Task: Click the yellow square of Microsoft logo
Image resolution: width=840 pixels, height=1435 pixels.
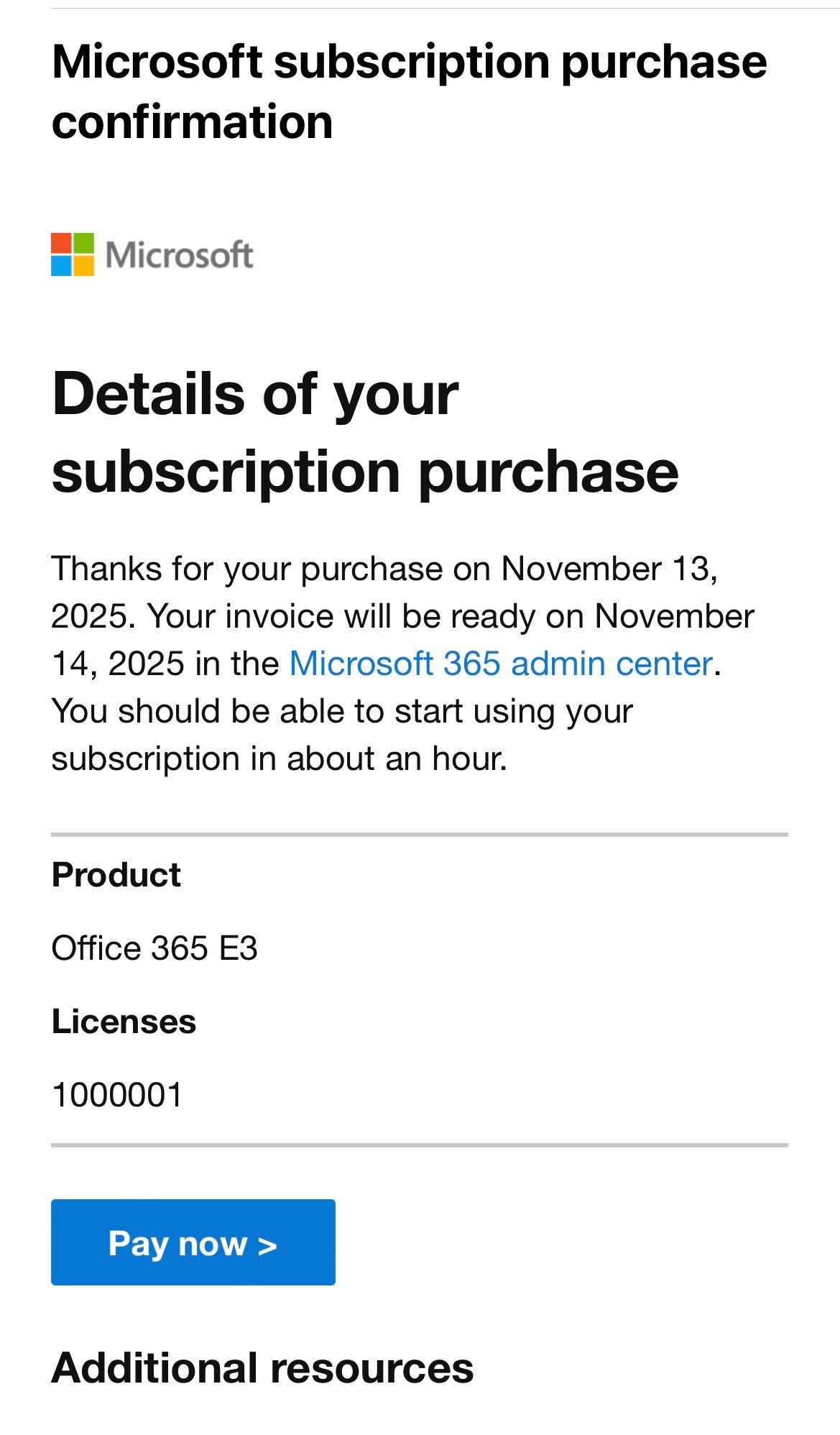Action: pos(83,265)
